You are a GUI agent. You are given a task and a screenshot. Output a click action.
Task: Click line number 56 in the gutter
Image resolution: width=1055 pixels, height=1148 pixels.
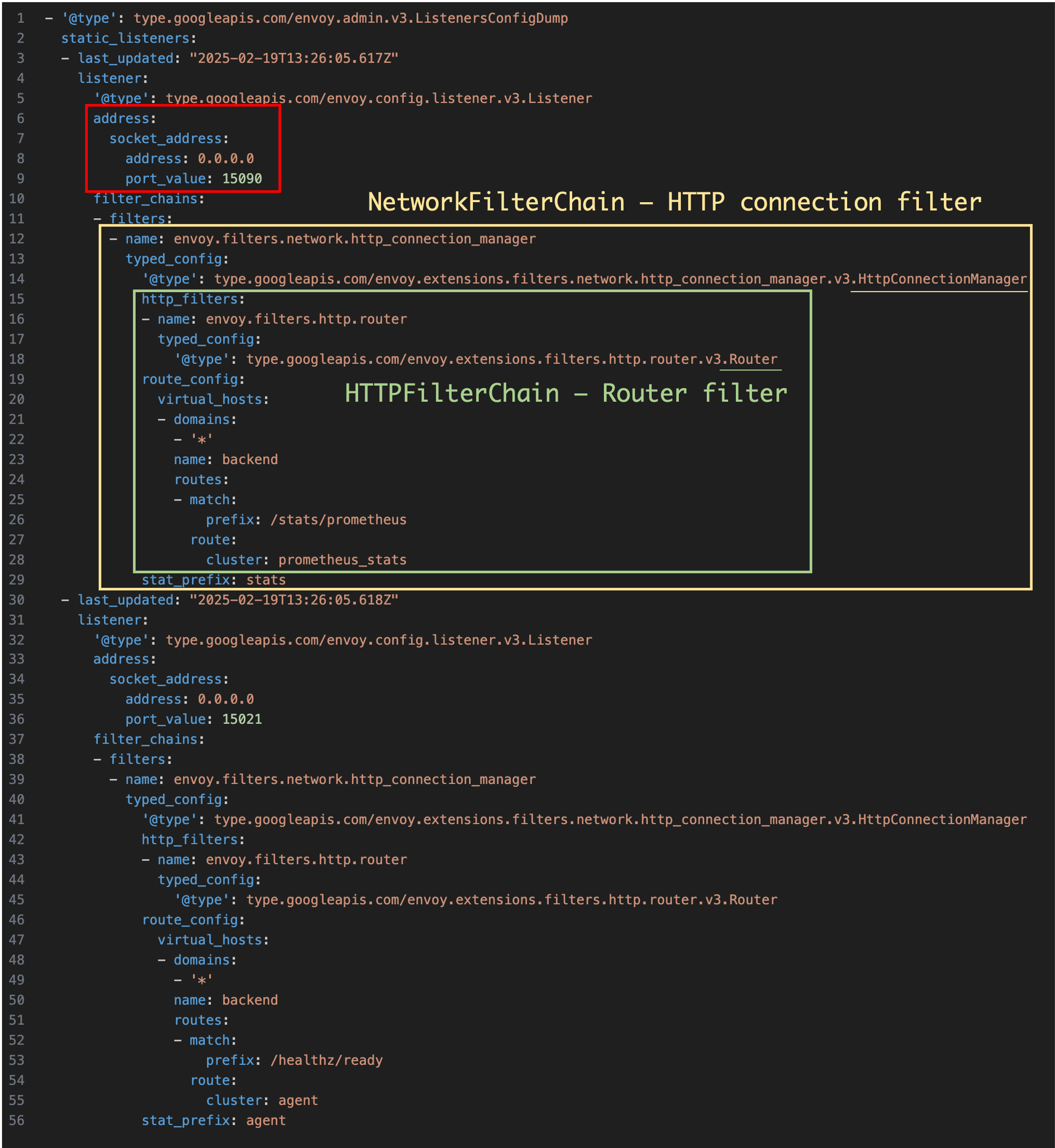17,1120
